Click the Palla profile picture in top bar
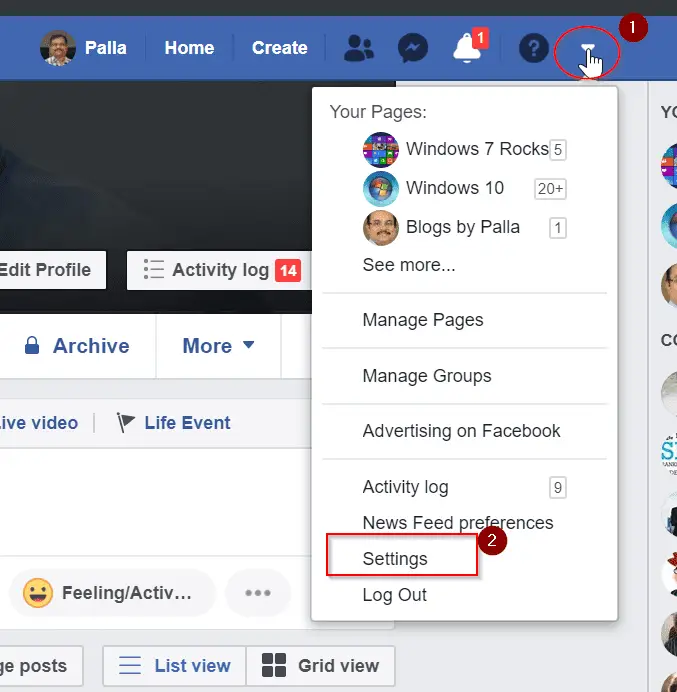This screenshot has width=677, height=692. pyautogui.click(x=57, y=48)
